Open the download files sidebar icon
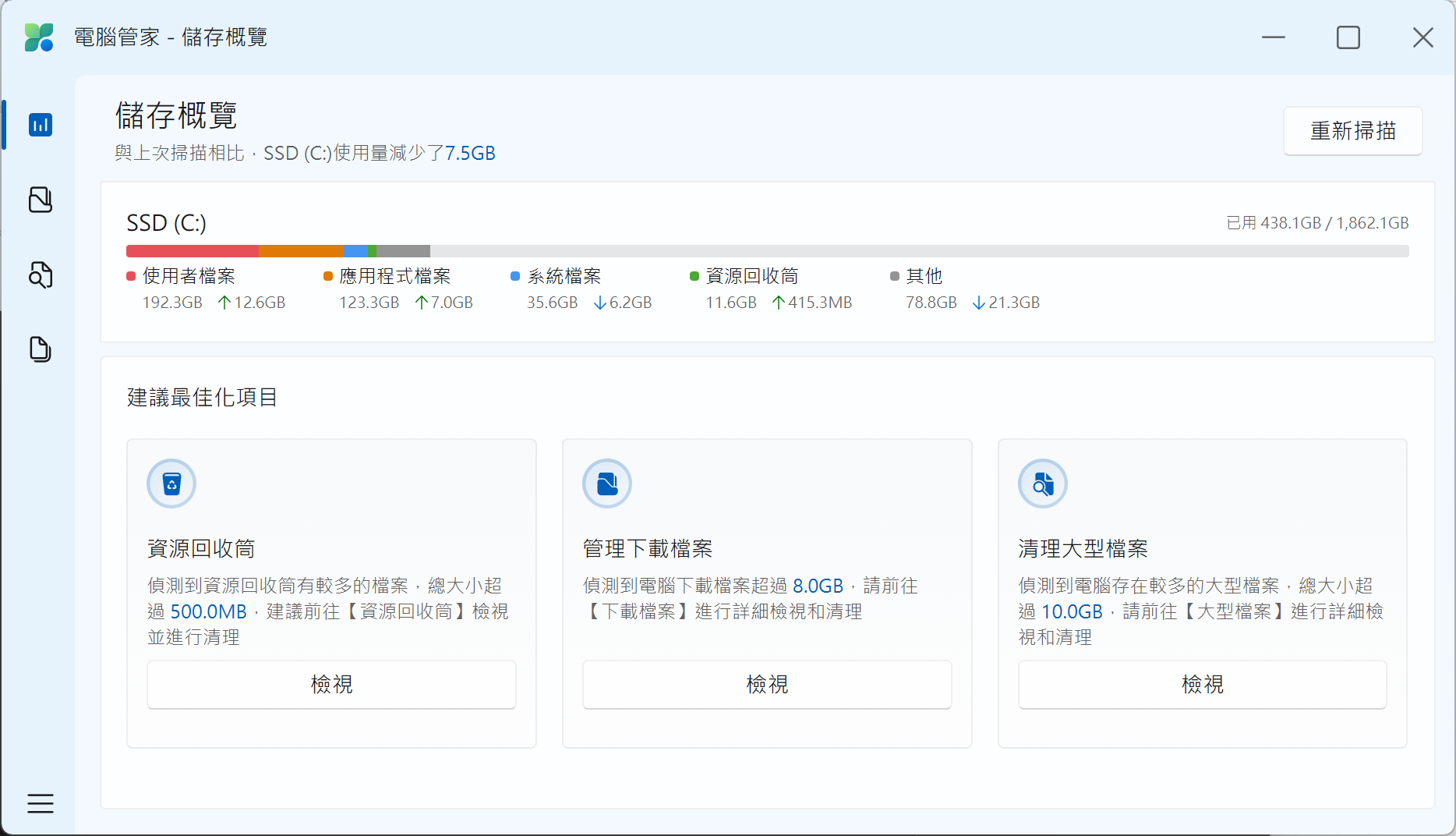The height and width of the screenshot is (836, 1456). [41, 200]
